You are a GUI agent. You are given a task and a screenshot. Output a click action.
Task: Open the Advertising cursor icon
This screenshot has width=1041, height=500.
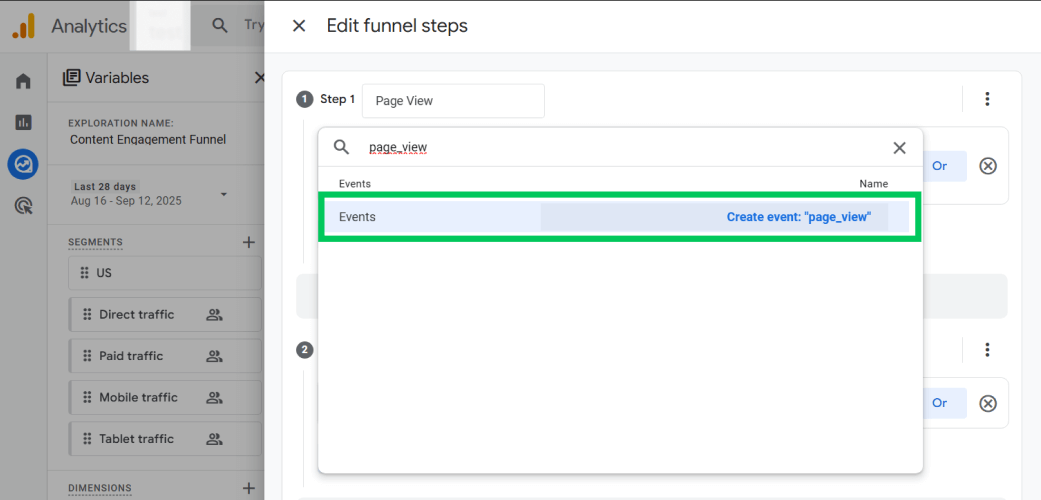pyautogui.click(x=23, y=207)
